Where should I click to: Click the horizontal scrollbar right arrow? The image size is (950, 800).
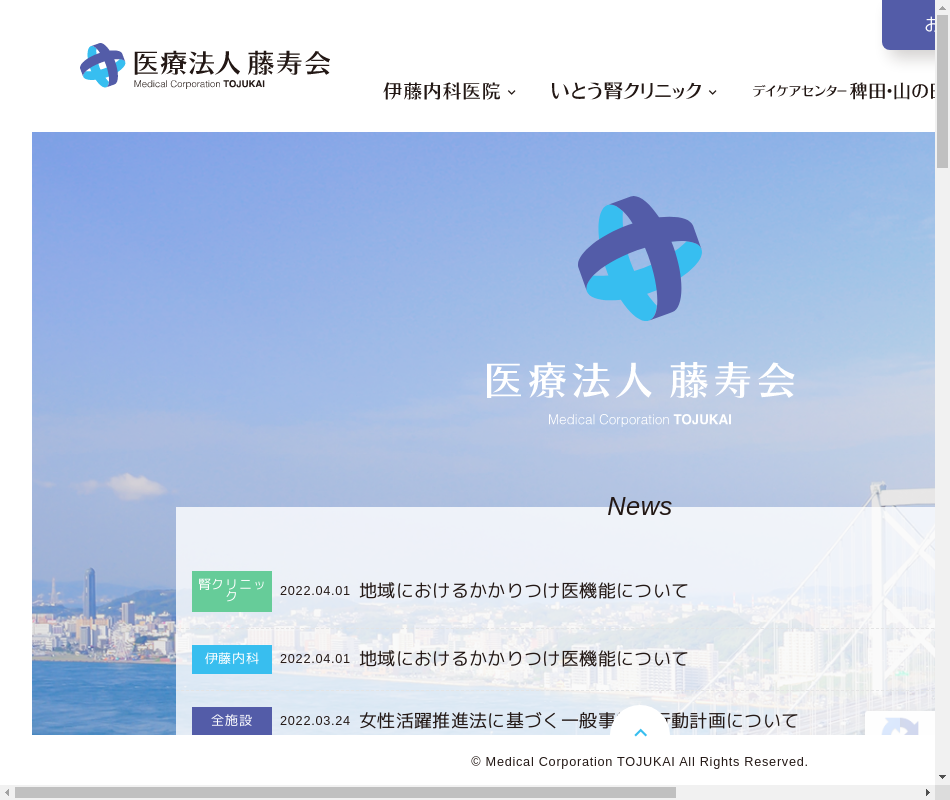(926, 792)
